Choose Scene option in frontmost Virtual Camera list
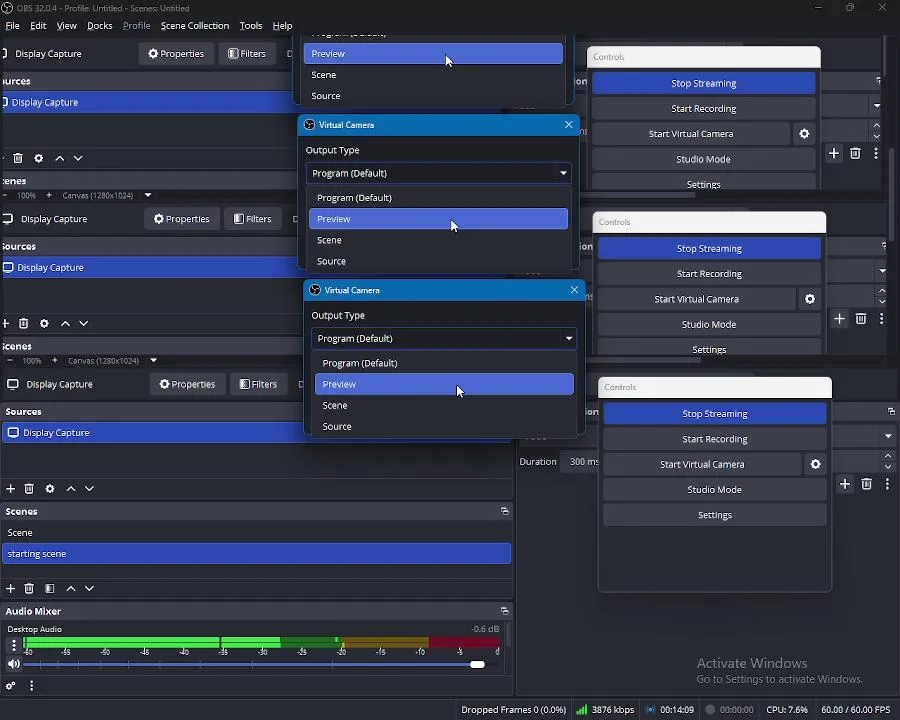The image size is (900, 720). pyautogui.click(x=444, y=405)
